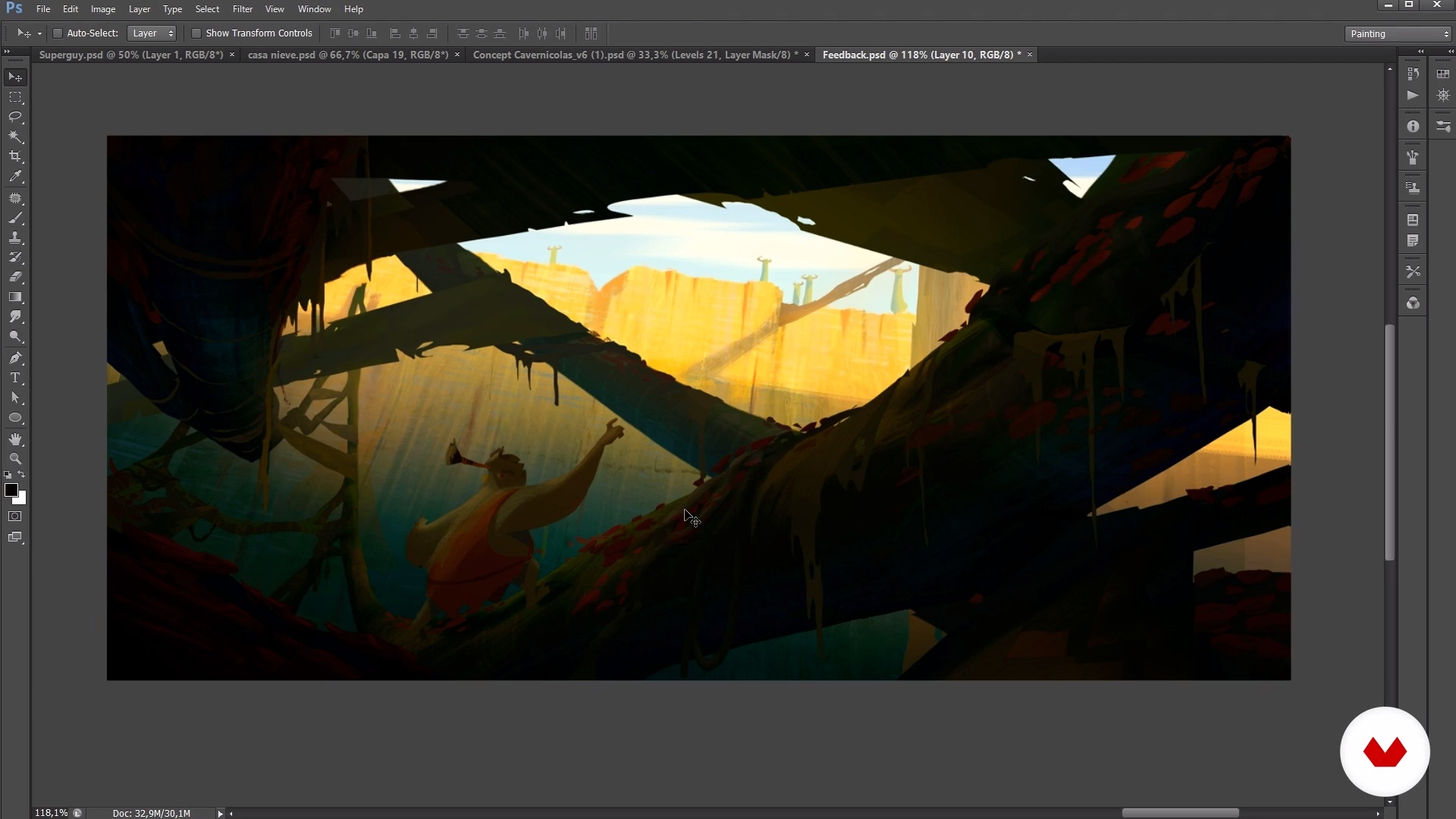Click the foreground color swatch
This screenshot has width=1456, height=819.
(x=11, y=490)
